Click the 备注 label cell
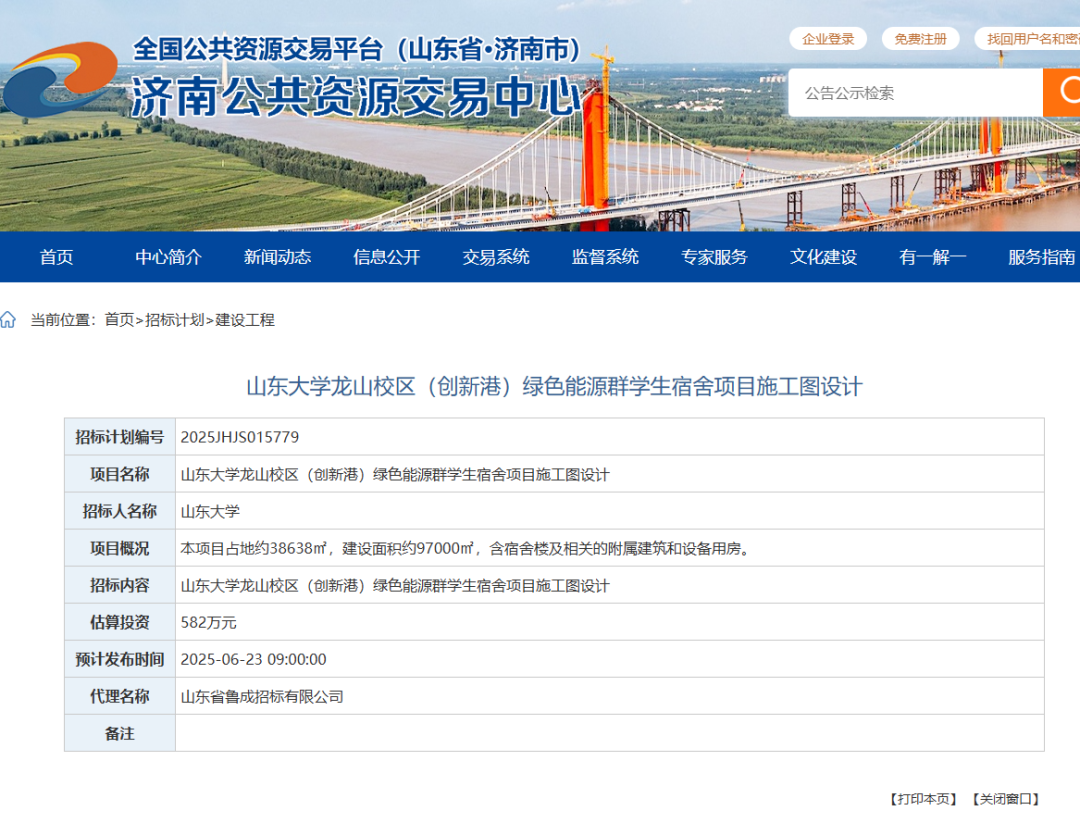This screenshot has height=823, width=1080. (x=120, y=733)
